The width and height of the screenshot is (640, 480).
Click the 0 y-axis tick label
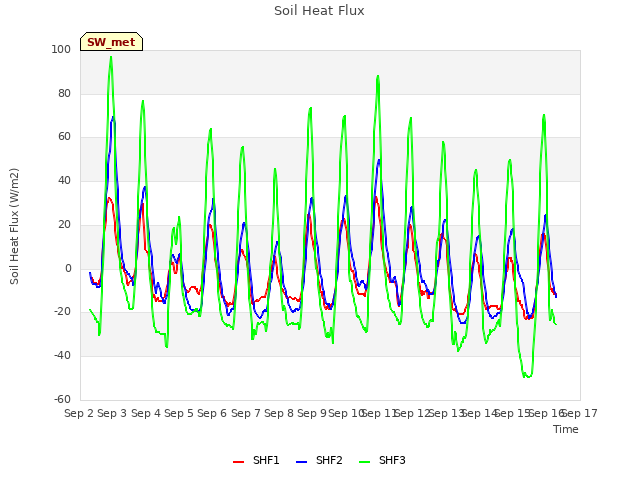(68, 268)
